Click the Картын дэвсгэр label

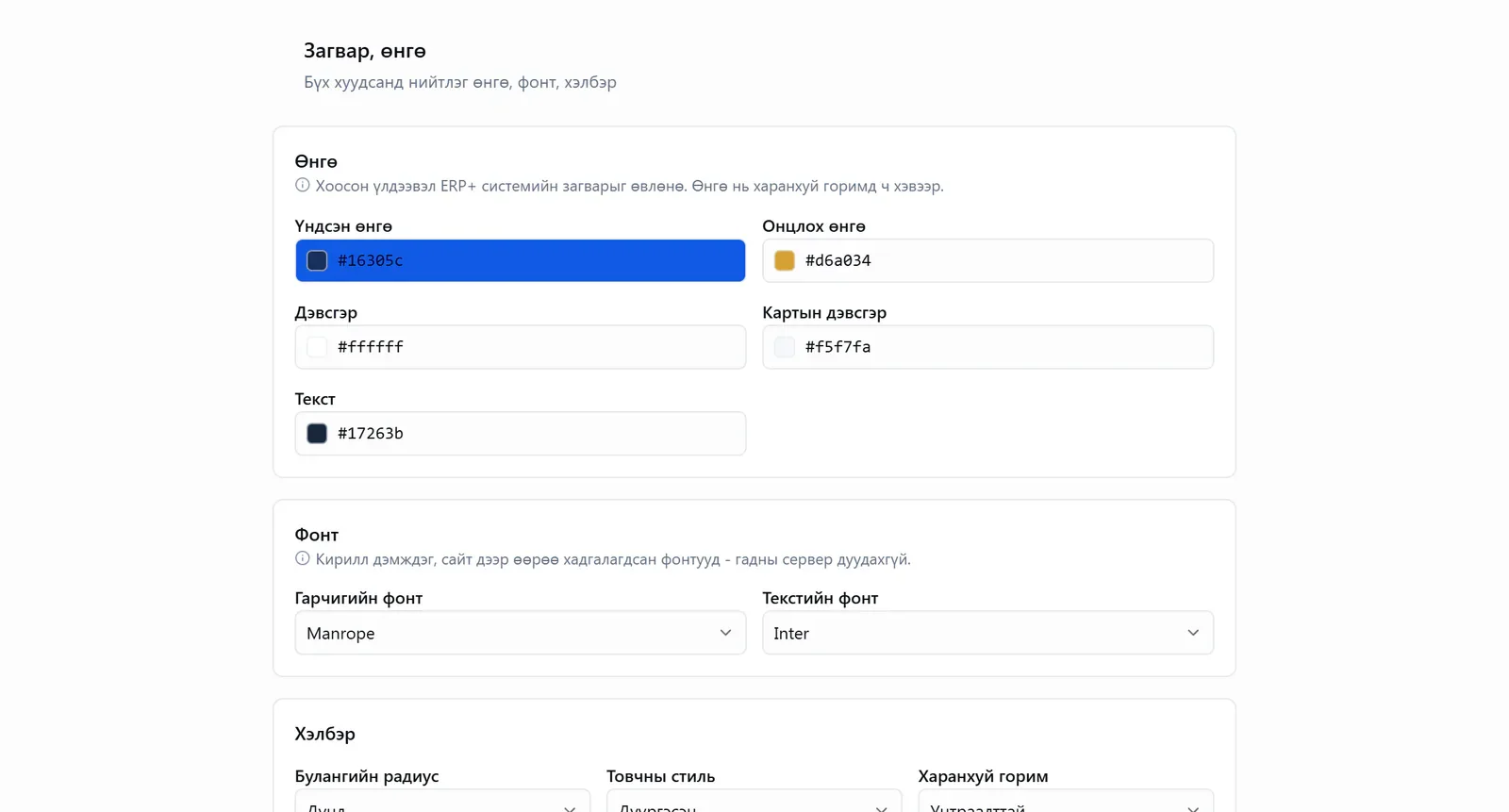click(x=824, y=312)
